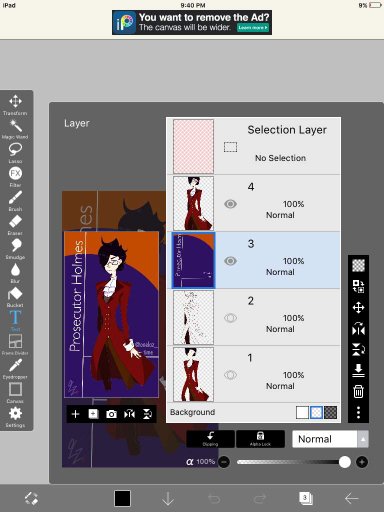
Task: Merge layer down with download arrow icon
Action: click(358, 370)
